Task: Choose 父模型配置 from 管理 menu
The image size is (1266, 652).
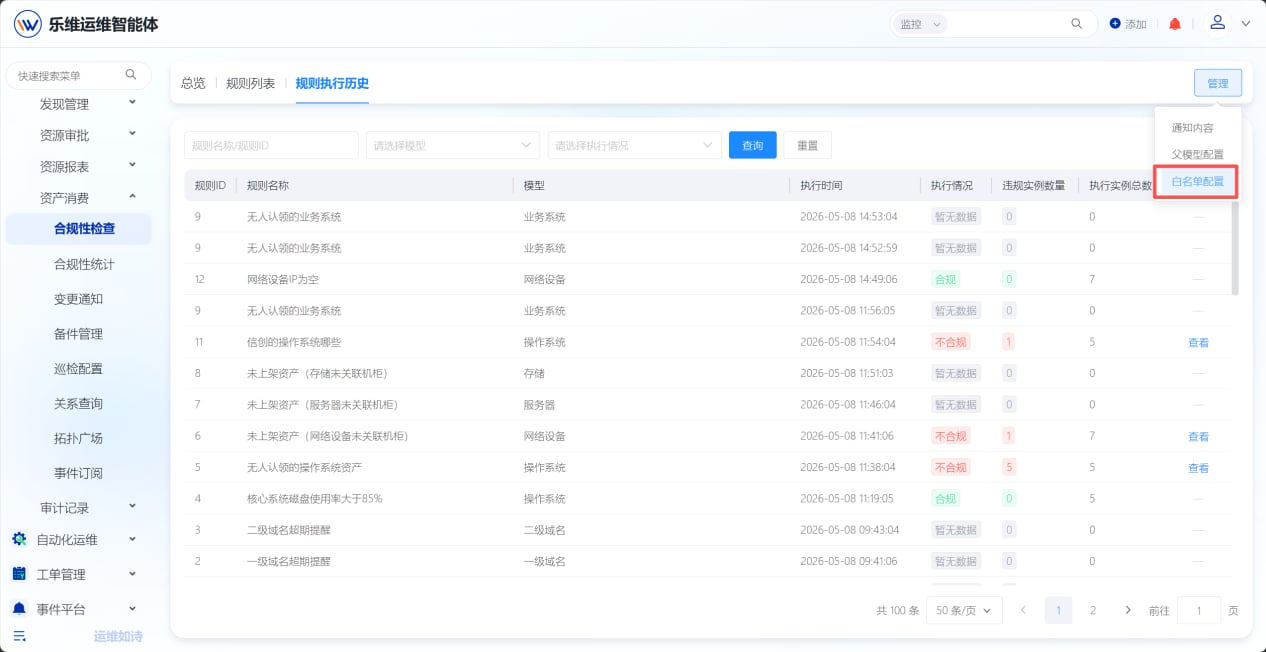Action: click(1197, 155)
